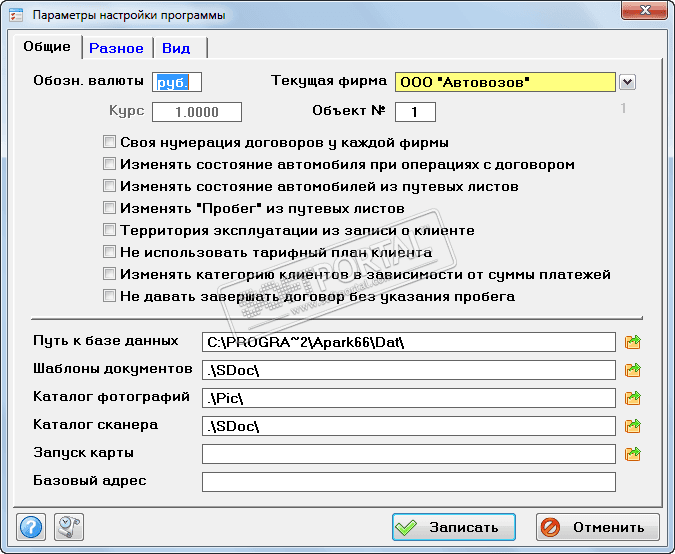
Task: Click the Курс label
Action: click(127, 111)
